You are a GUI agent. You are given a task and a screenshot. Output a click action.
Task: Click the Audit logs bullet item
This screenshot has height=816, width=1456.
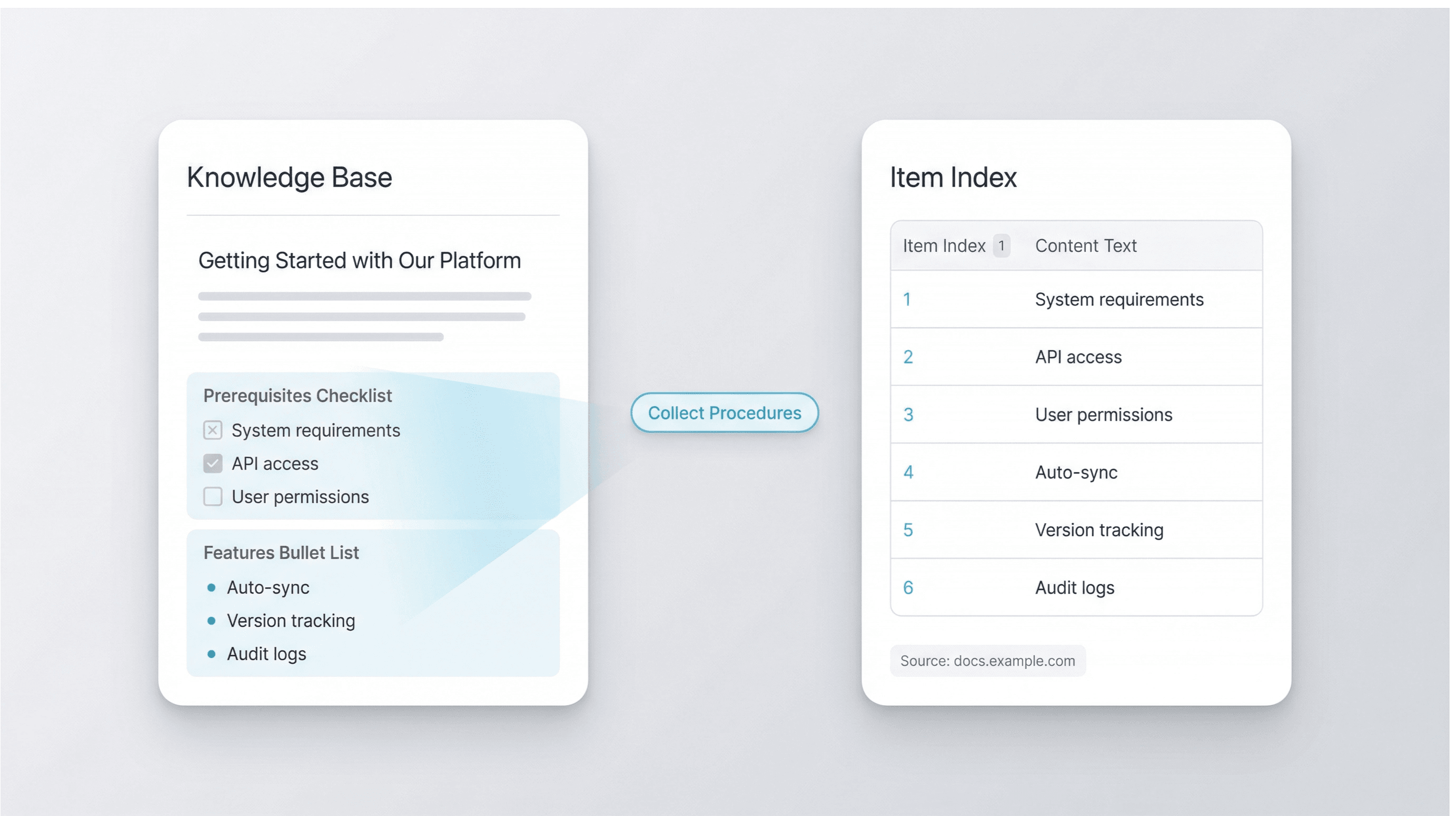(266, 654)
